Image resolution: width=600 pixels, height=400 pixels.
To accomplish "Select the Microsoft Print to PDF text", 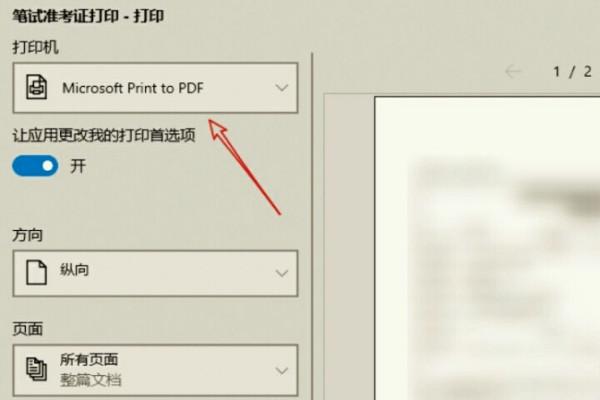I will (x=133, y=88).
